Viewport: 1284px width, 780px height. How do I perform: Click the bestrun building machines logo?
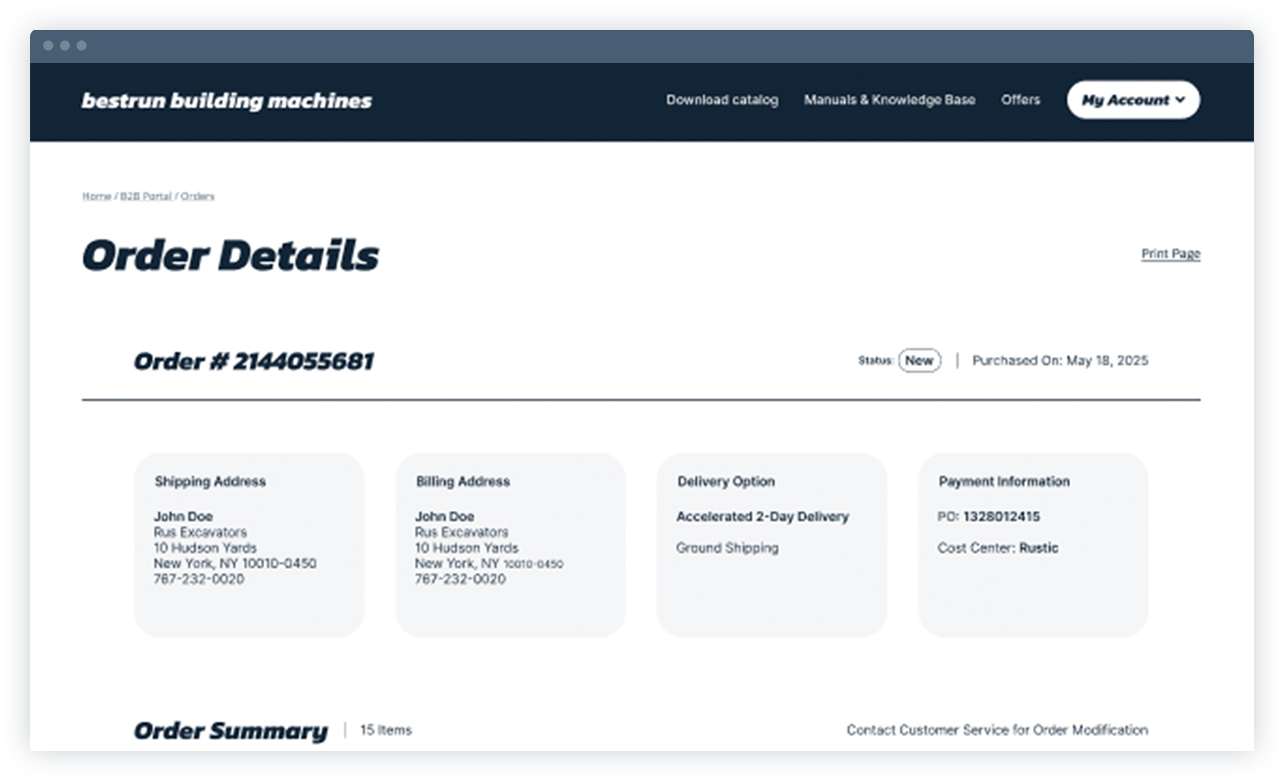[x=225, y=100]
